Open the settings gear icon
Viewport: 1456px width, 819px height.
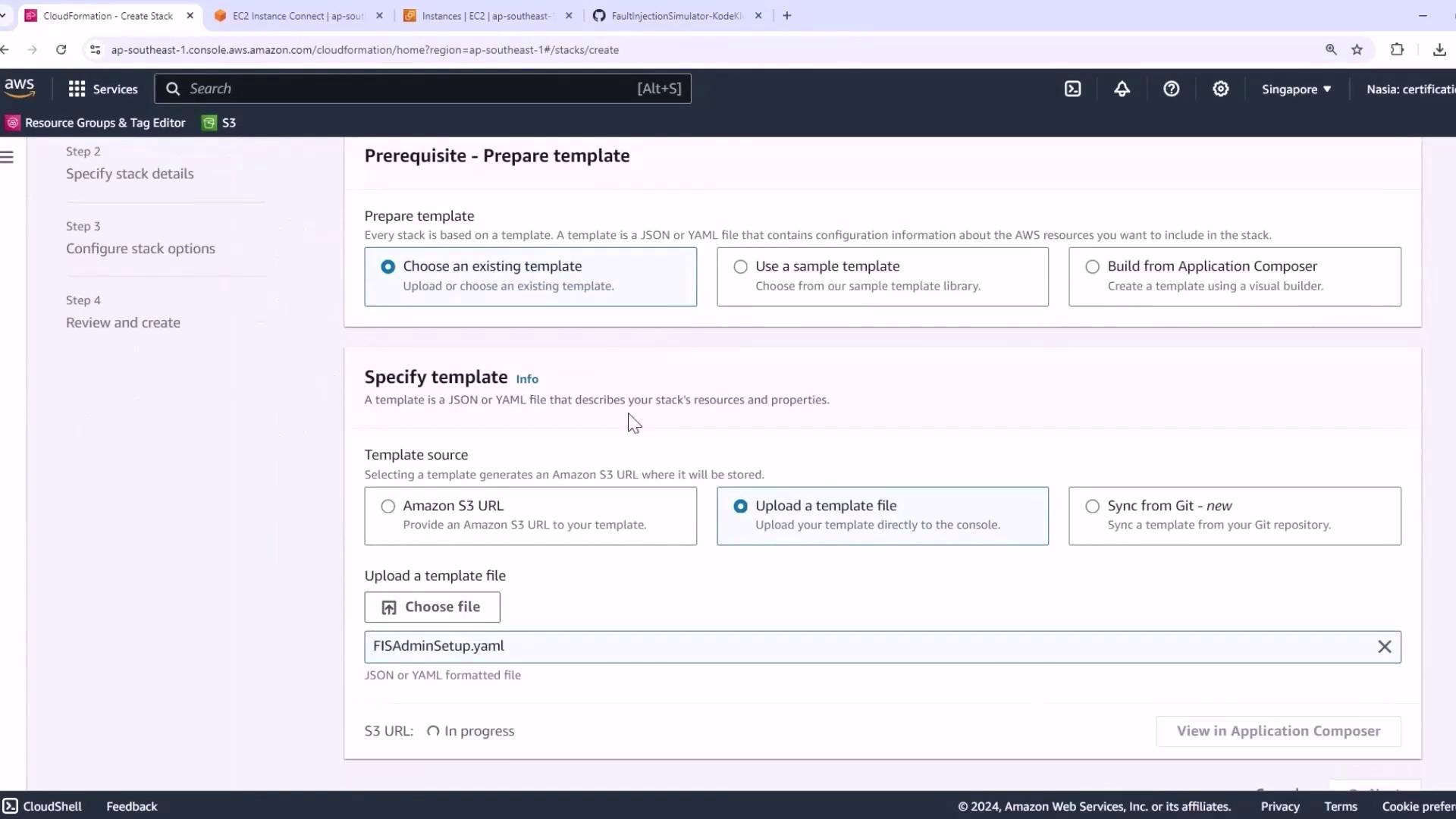coord(1220,89)
